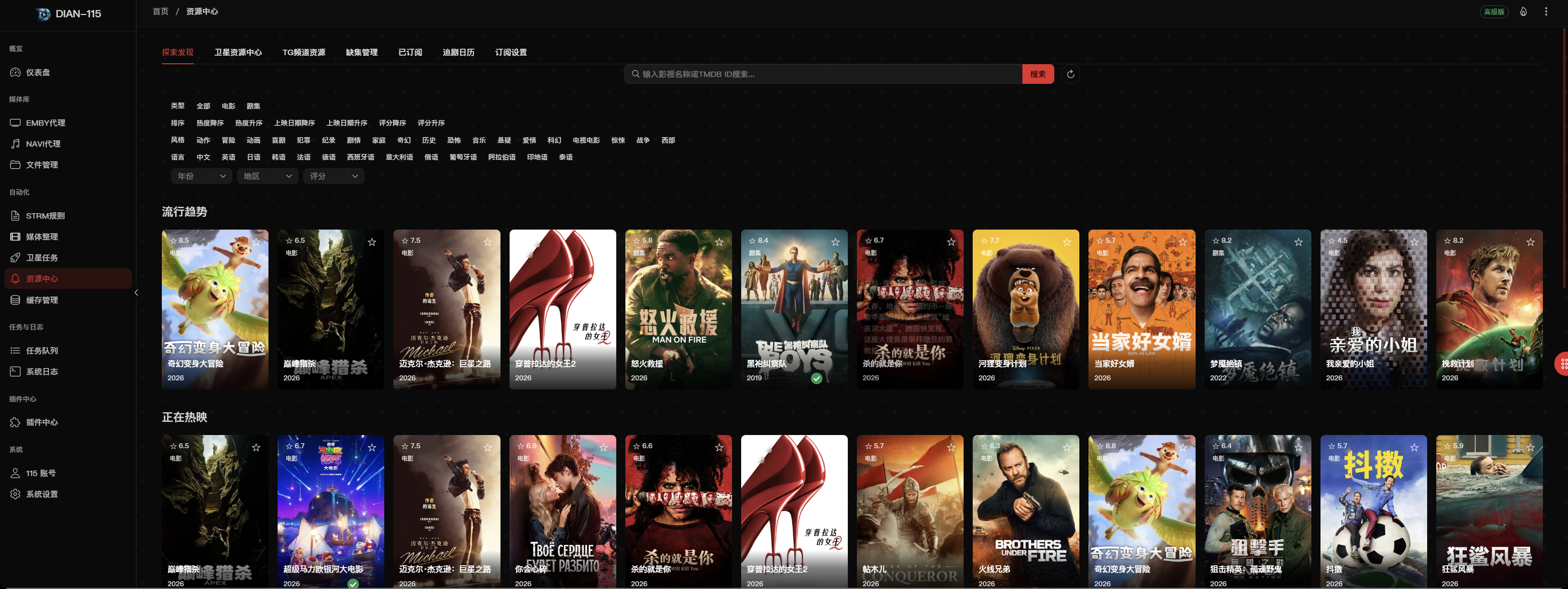Open the 抖擞 poster card
The image size is (1568, 589).
pos(1373,512)
